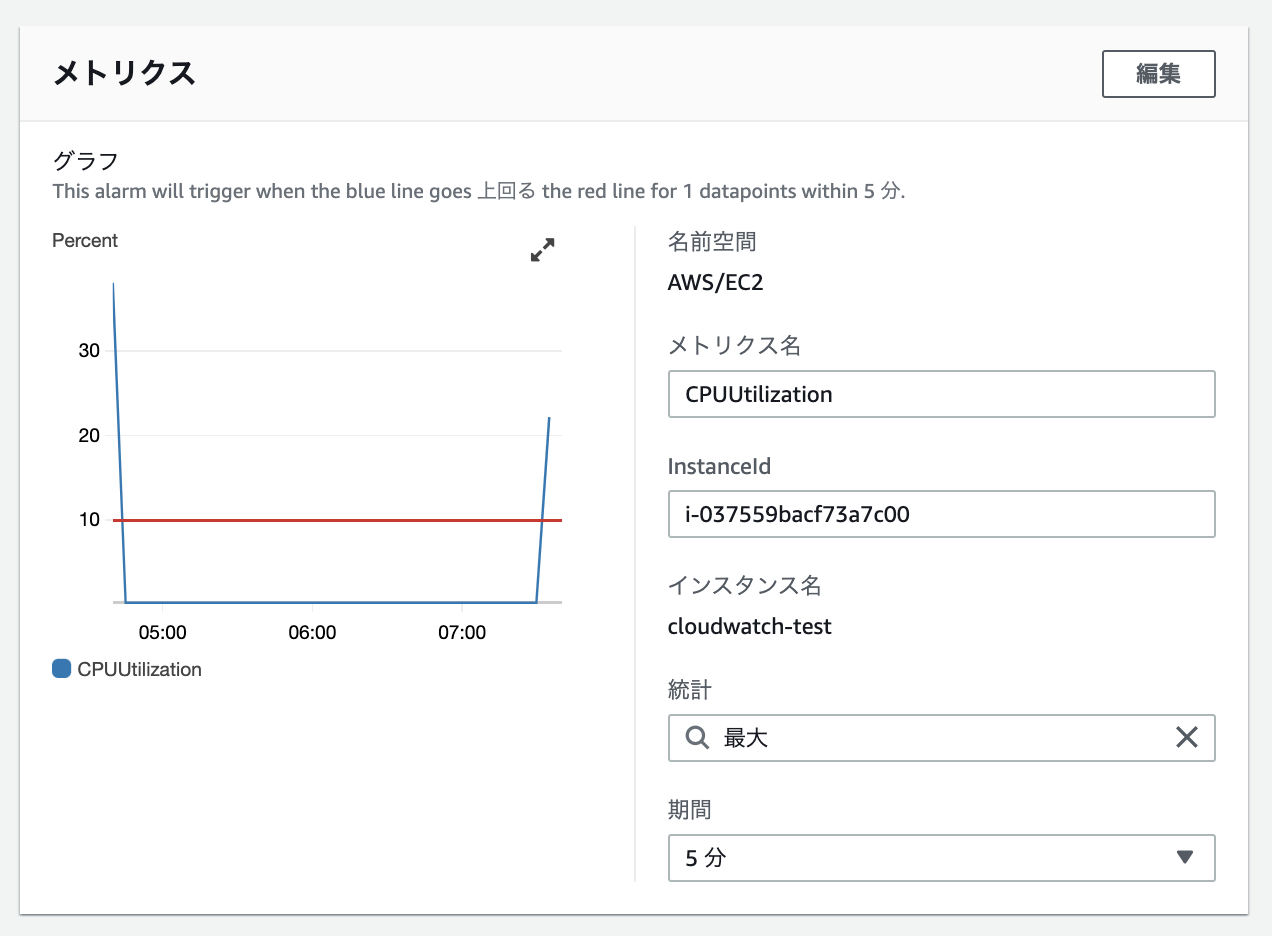Image resolution: width=1272 pixels, height=936 pixels.
Task: Open the 期間 dropdown showing 5 分
Action: coord(941,858)
